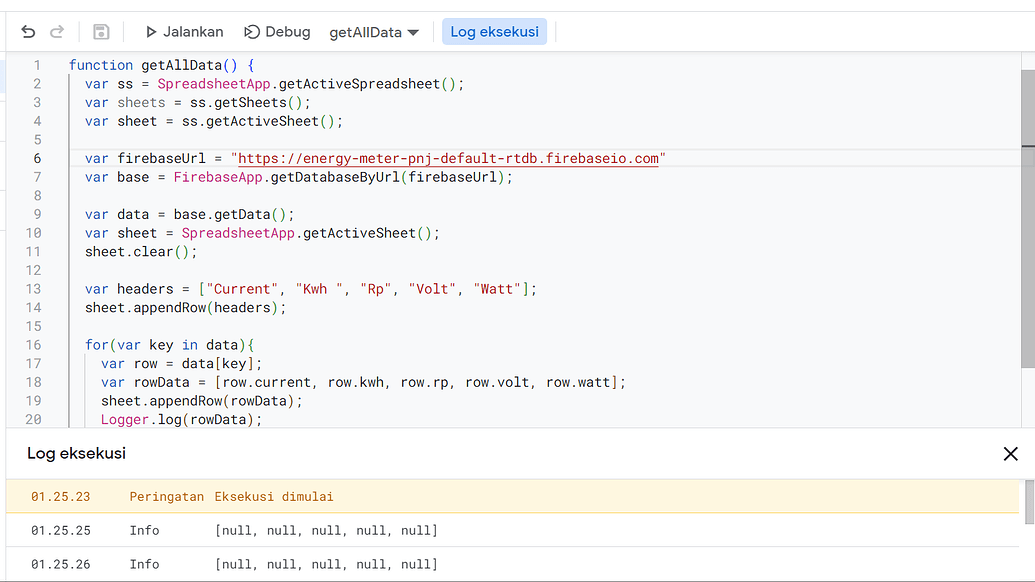
Task: Click the undo arrow icon
Action: pos(28,32)
